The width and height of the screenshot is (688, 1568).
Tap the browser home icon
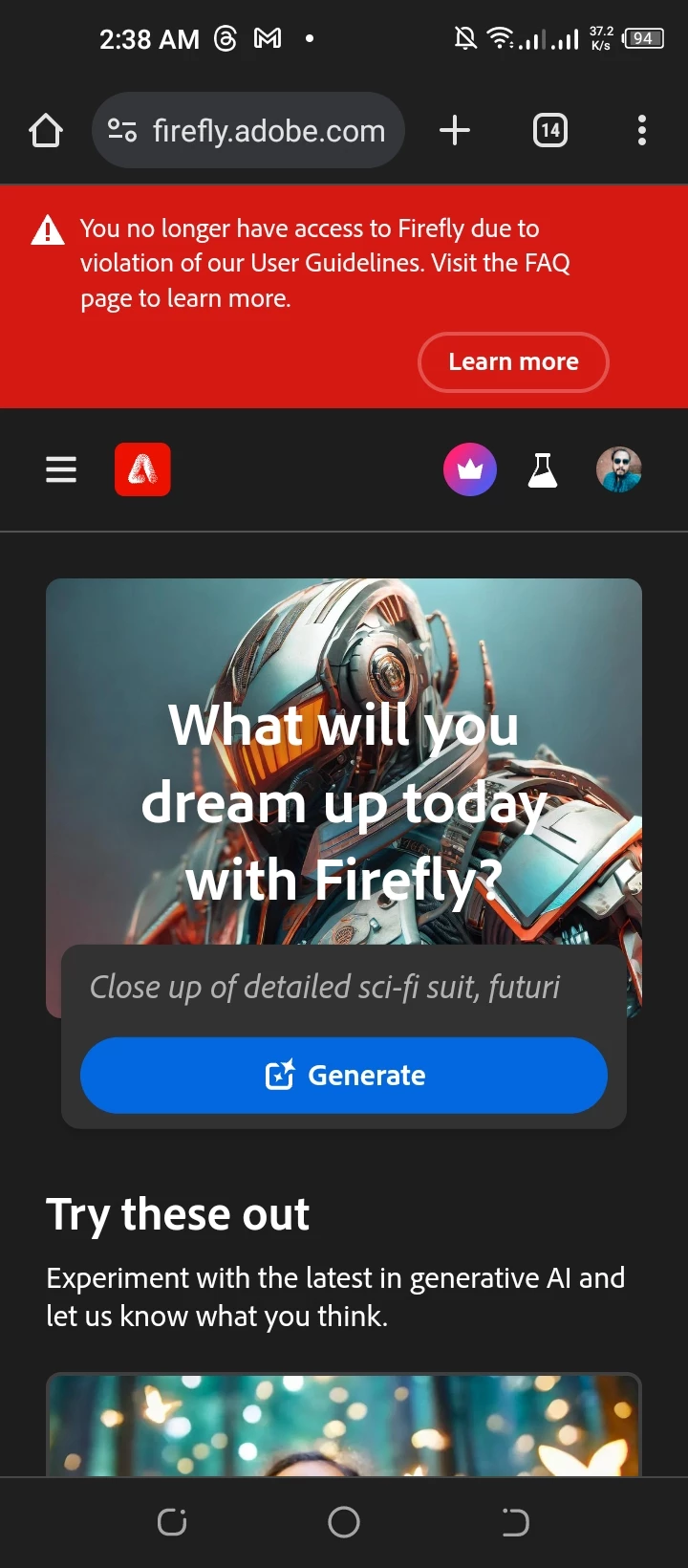coord(46,130)
